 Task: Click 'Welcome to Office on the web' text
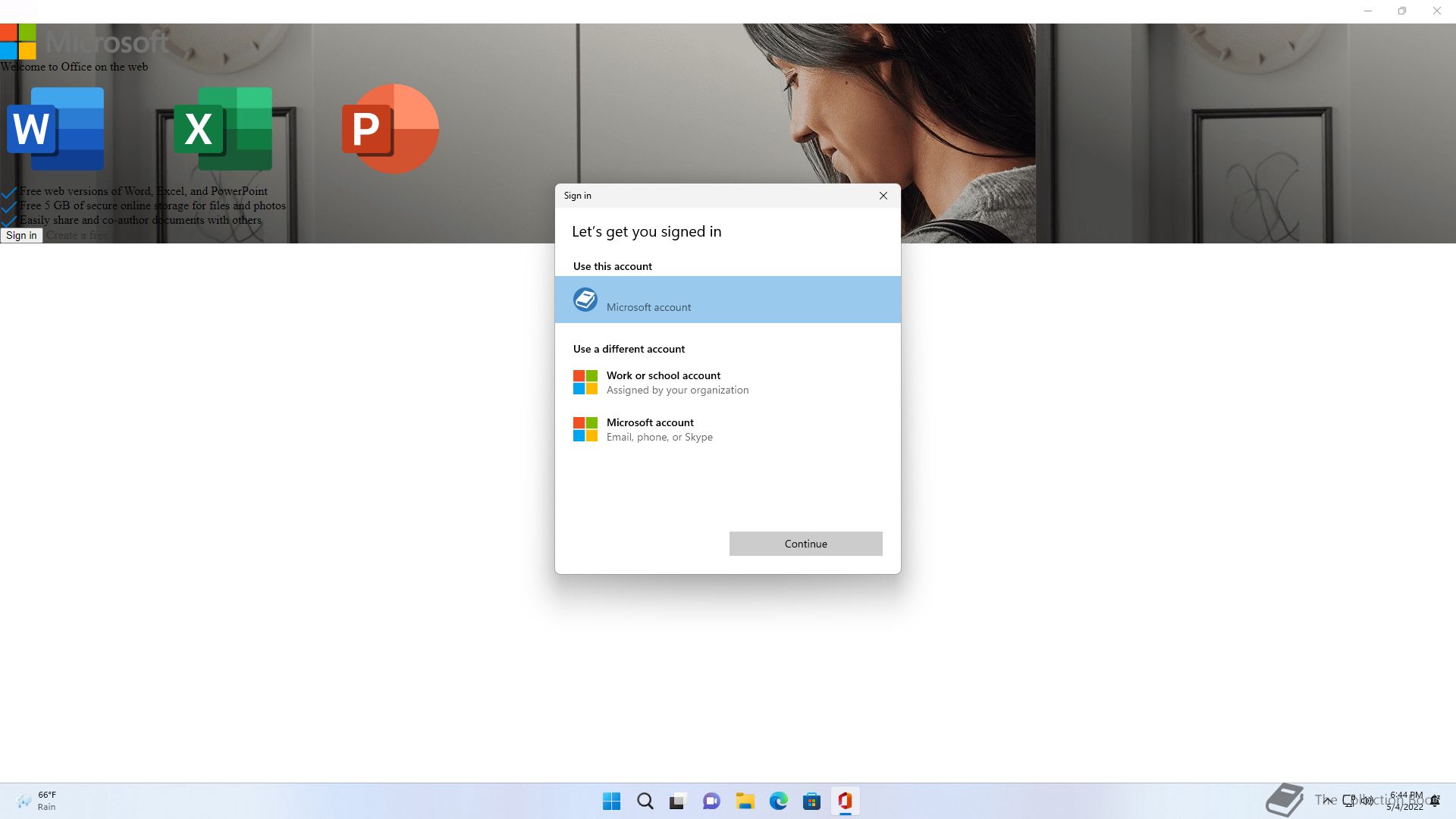[74, 67]
